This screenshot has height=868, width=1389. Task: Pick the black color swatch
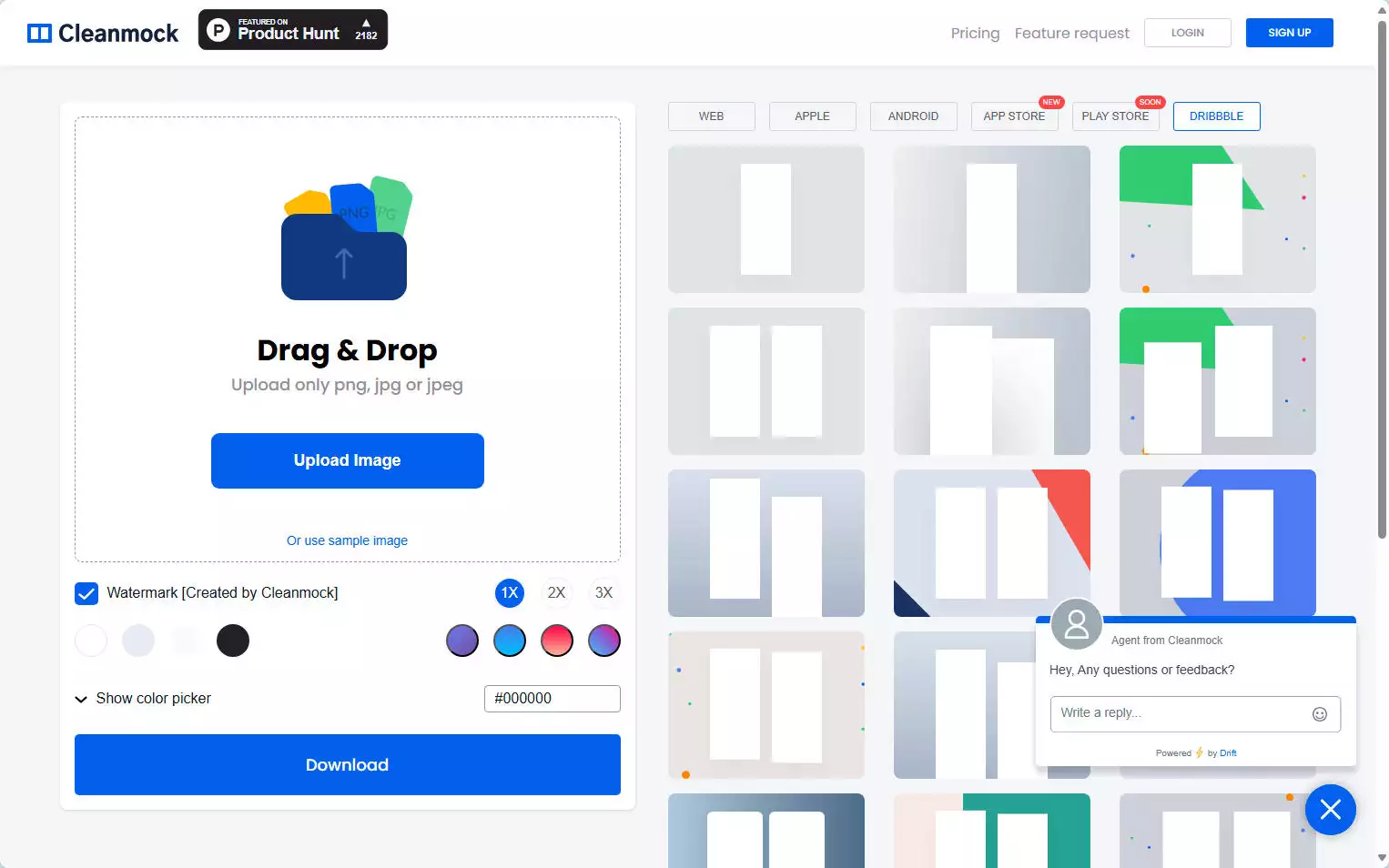click(x=233, y=641)
